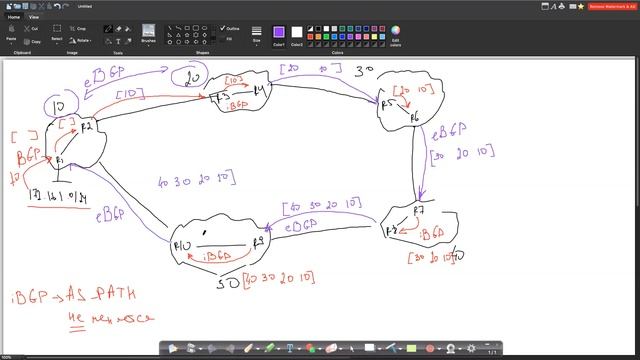Choose the straight line shape

coord(170,28)
